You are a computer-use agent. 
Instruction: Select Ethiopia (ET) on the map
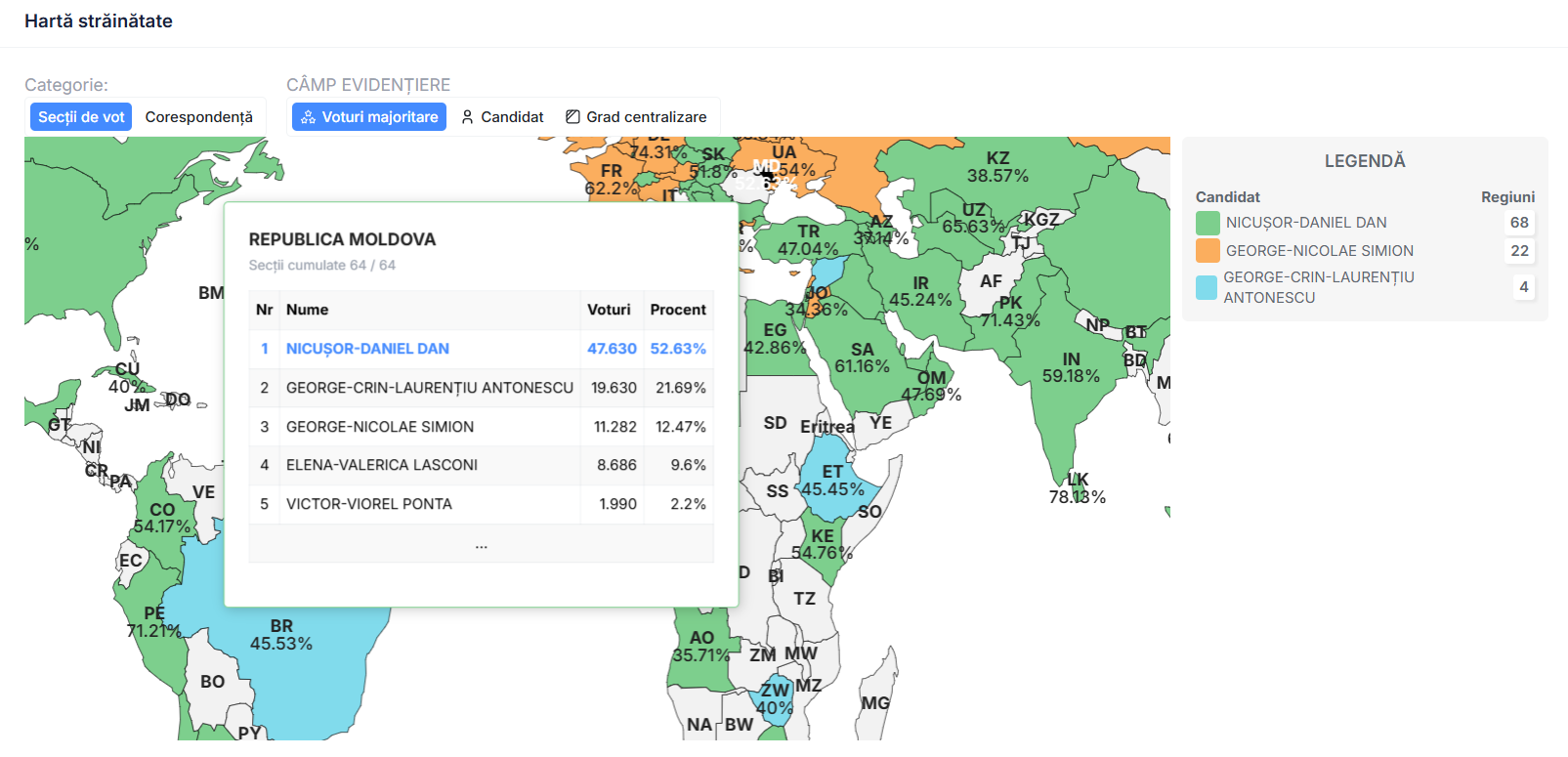830,481
